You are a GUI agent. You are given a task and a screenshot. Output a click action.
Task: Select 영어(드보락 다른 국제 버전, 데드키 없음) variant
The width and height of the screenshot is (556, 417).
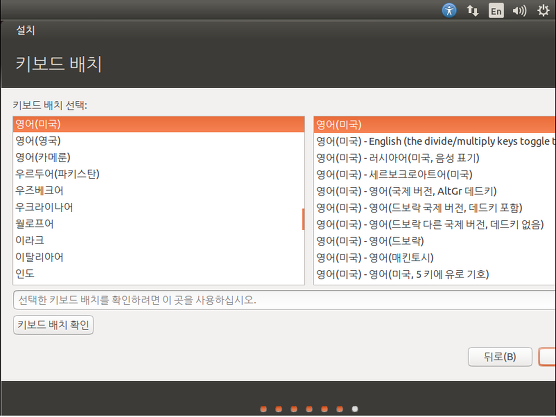pos(435,225)
